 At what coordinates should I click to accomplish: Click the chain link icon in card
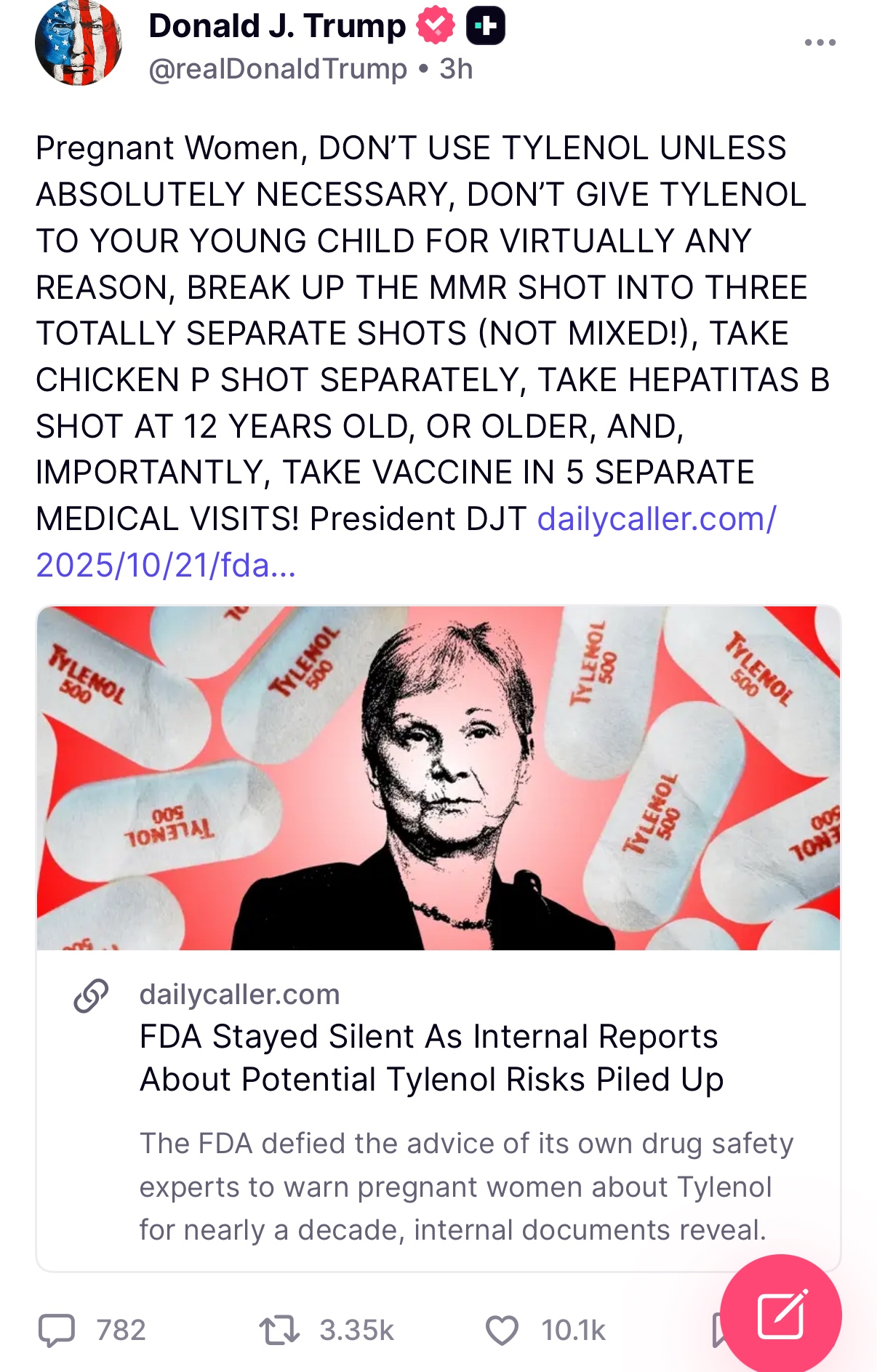pos(91,996)
